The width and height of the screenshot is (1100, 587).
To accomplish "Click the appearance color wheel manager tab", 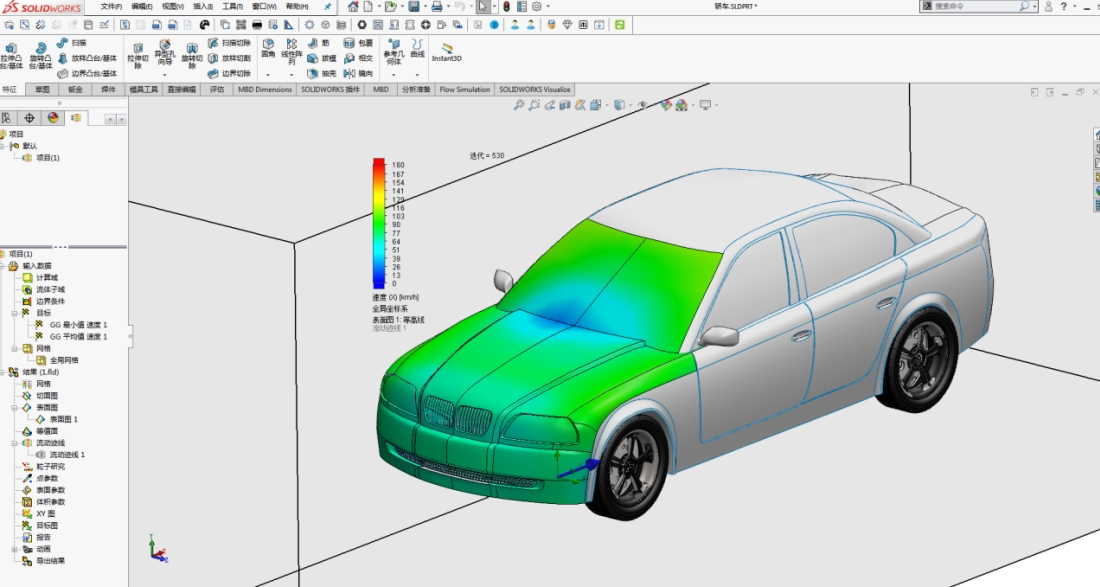I will click(x=53, y=118).
